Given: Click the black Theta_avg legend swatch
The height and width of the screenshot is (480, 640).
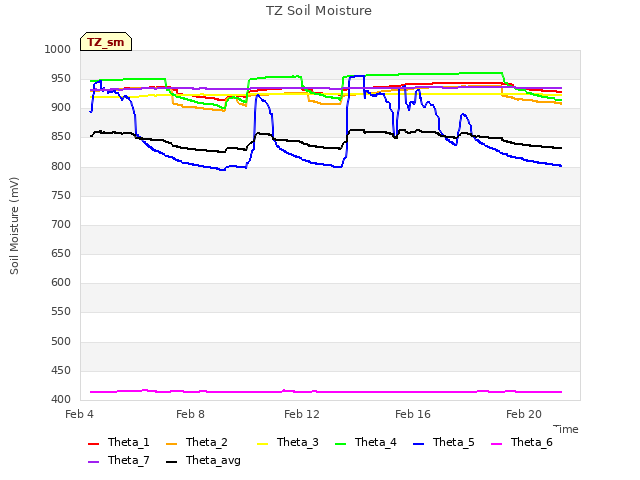Looking at the screenshot, I should [x=171, y=462].
